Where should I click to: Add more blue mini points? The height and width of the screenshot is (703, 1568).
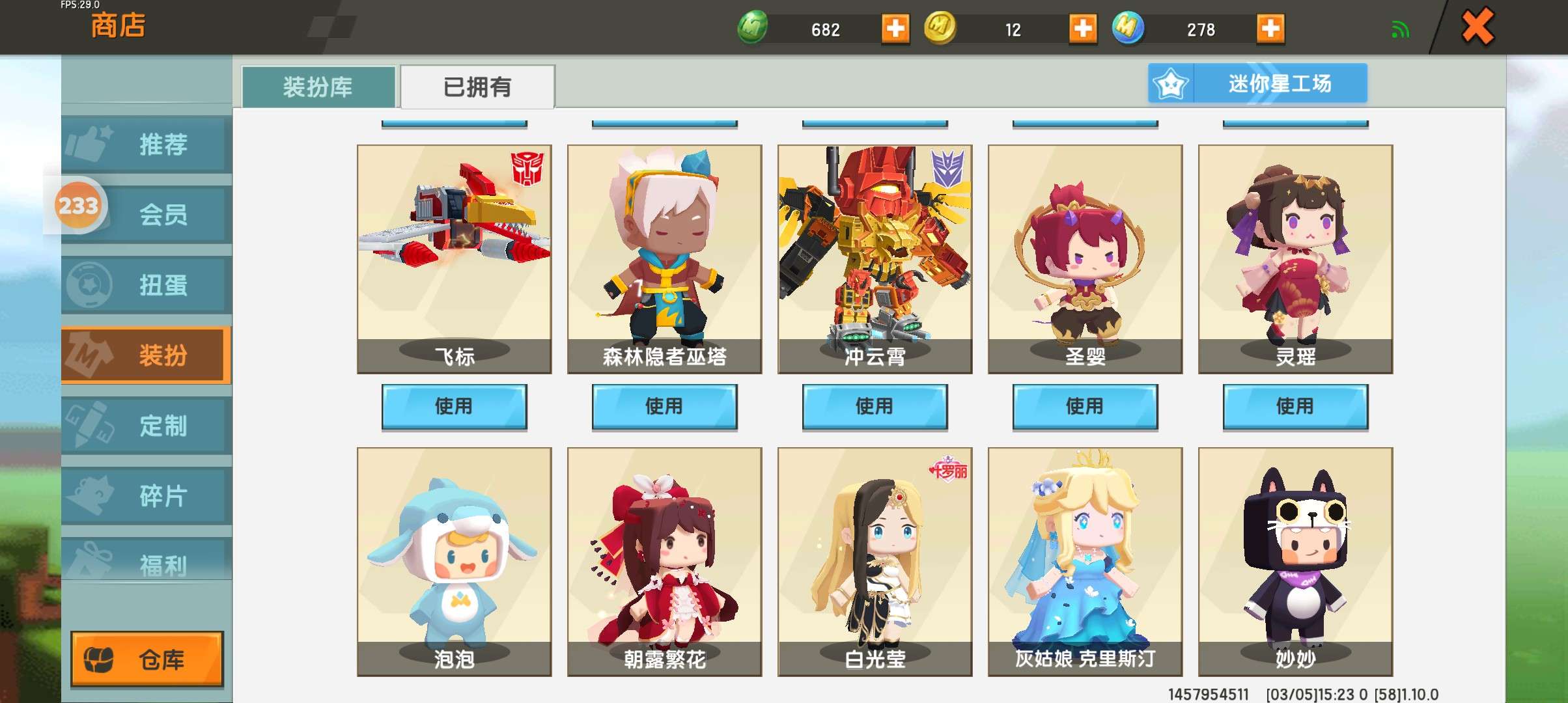coord(1270,29)
